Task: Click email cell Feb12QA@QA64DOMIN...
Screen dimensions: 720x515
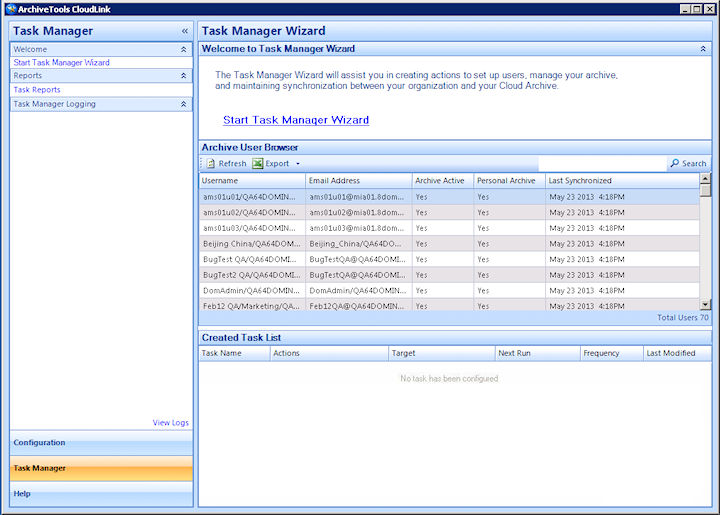Action: pos(359,306)
